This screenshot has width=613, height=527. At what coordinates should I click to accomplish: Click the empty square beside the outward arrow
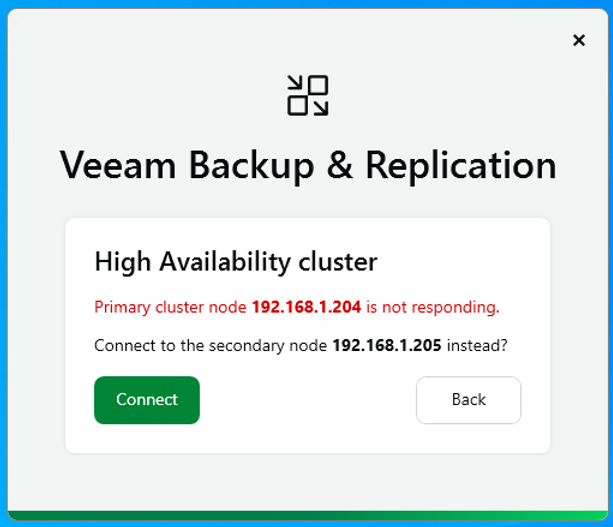[x=298, y=106]
